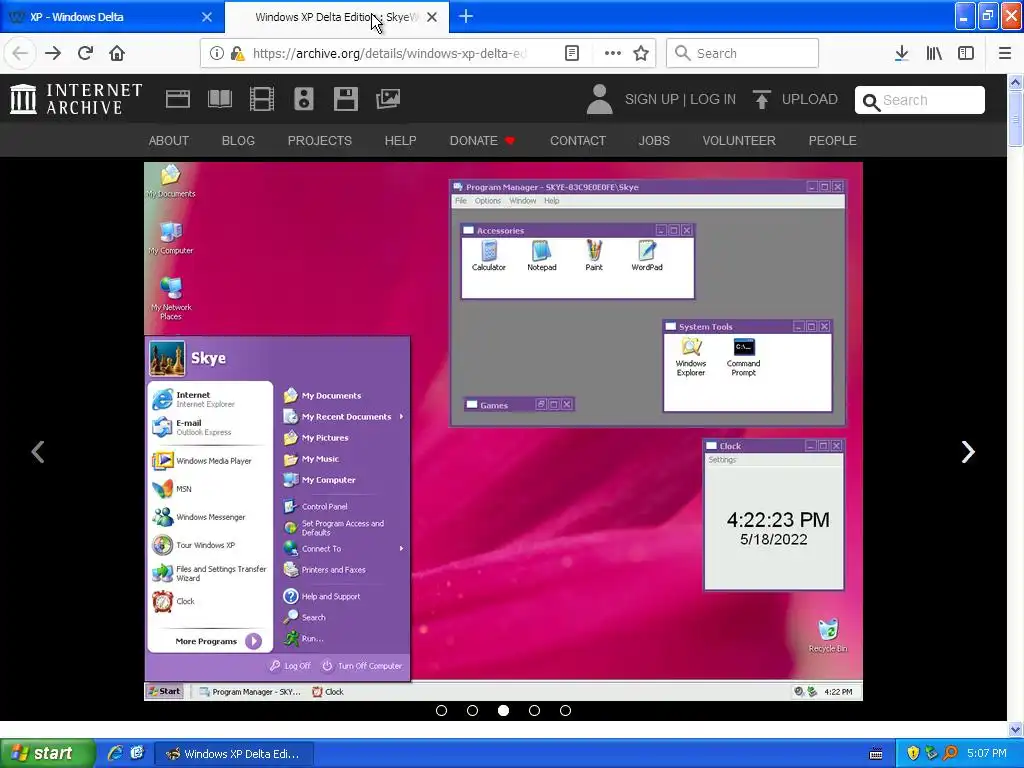The image size is (1024, 768).
Task: Select first carousel dot
Action: click(x=441, y=711)
